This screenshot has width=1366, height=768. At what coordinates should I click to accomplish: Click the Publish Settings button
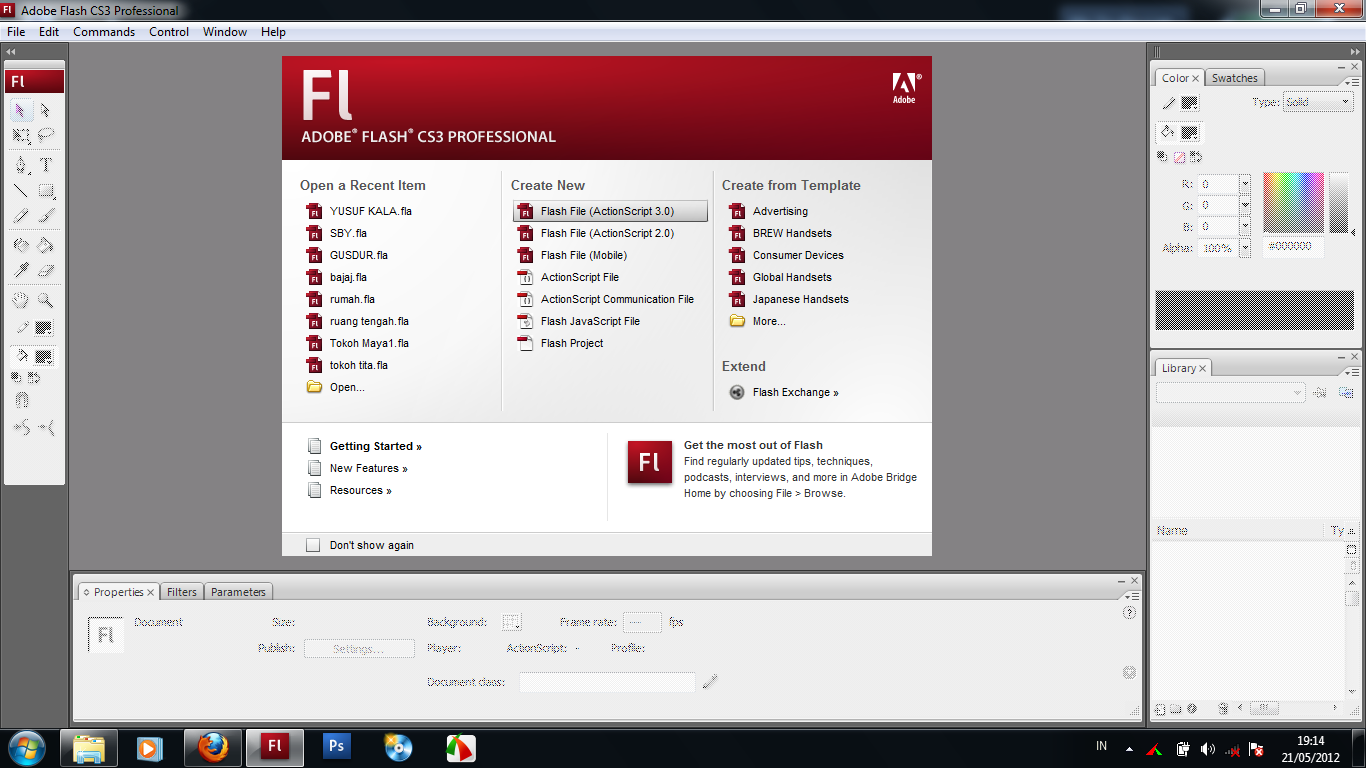[359, 649]
